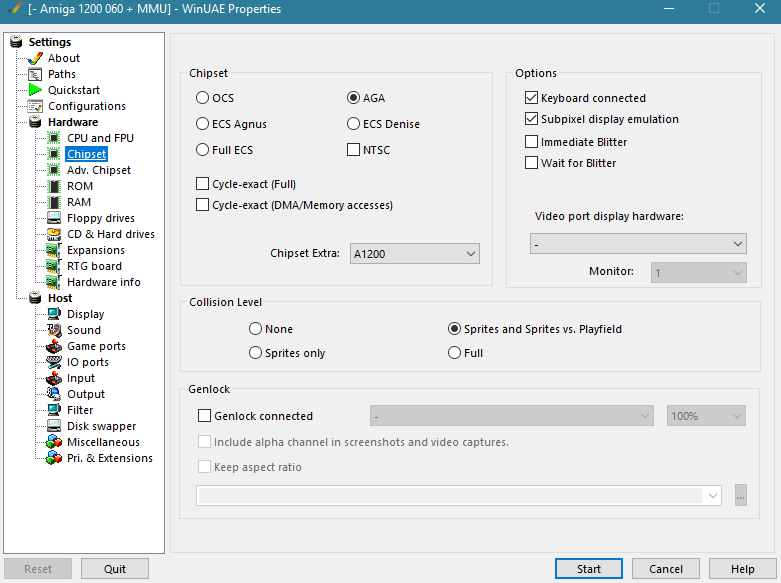Click the Help button

742,569
